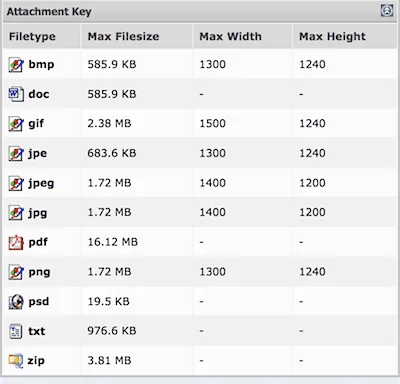Click the 1.72 MB png filesize
Screen dimensions: 400x384
pyautogui.click(x=109, y=272)
